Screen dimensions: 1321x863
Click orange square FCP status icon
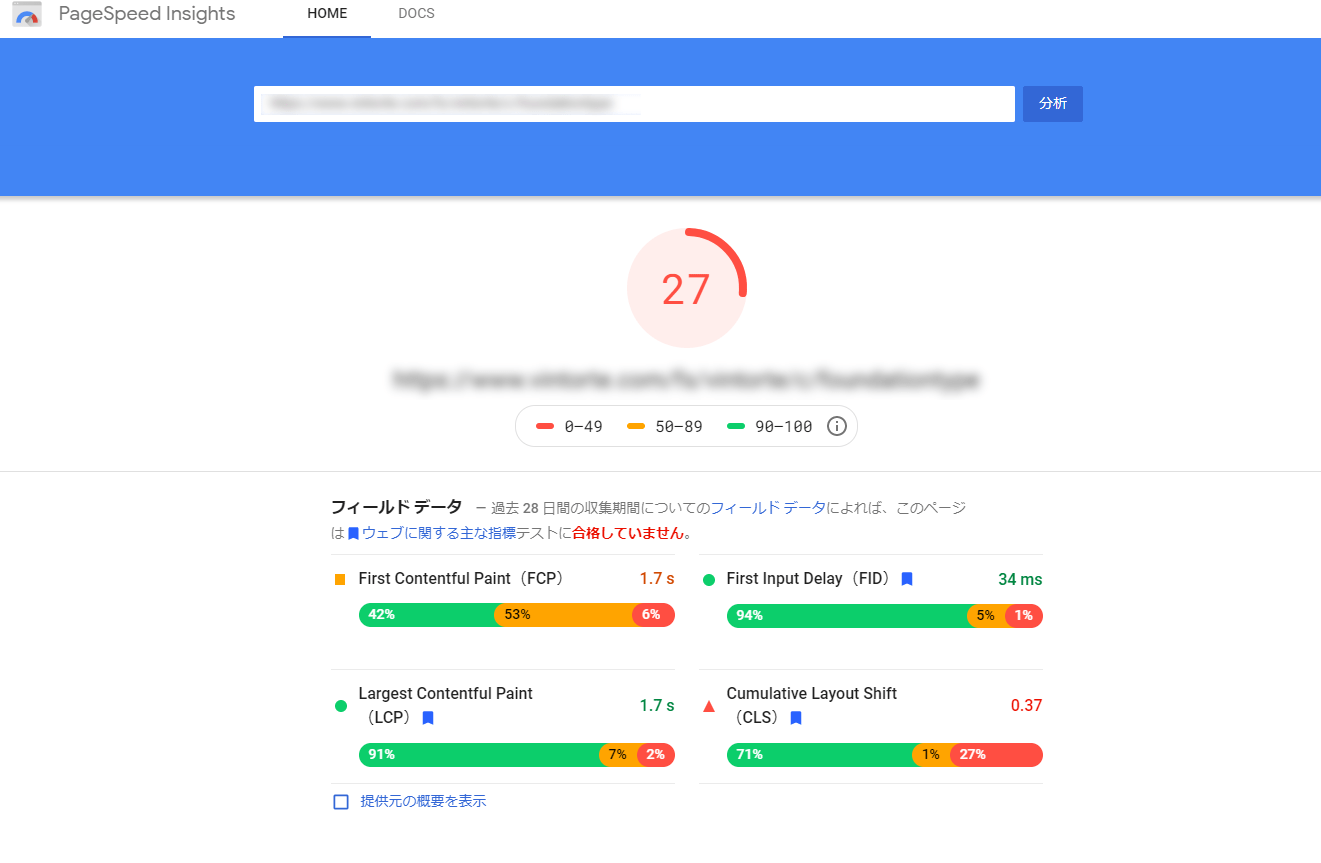point(340,579)
